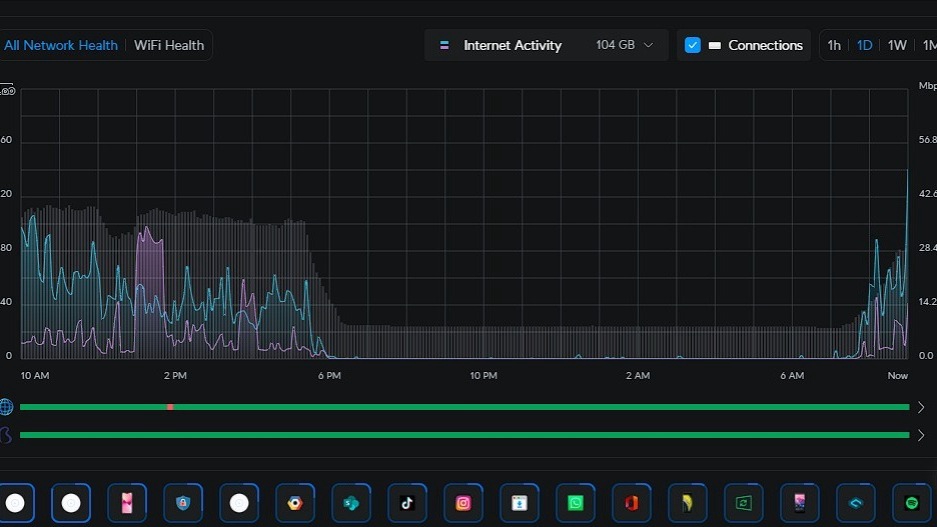
Task: Click the lower green health bar
Action: point(465,435)
